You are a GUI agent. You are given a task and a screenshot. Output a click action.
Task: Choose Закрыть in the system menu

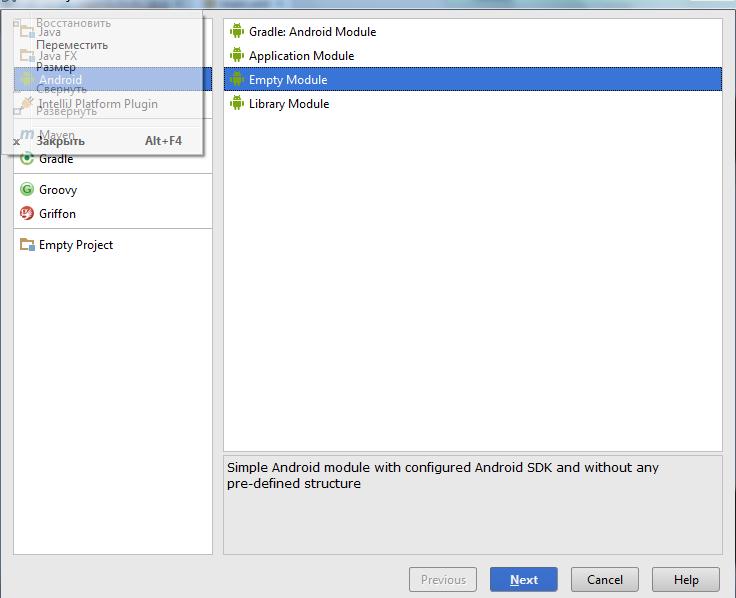click(x=102, y=141)
